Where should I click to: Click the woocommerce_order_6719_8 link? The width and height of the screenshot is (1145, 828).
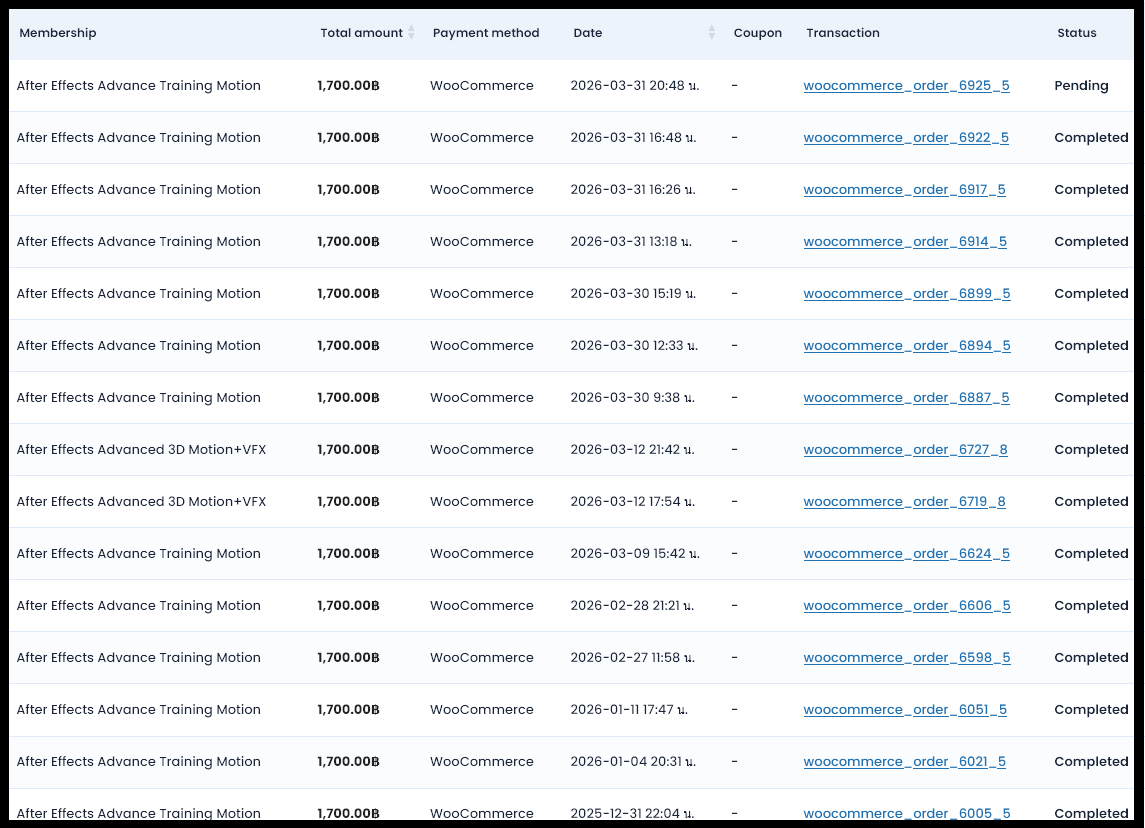coord(904,502)
